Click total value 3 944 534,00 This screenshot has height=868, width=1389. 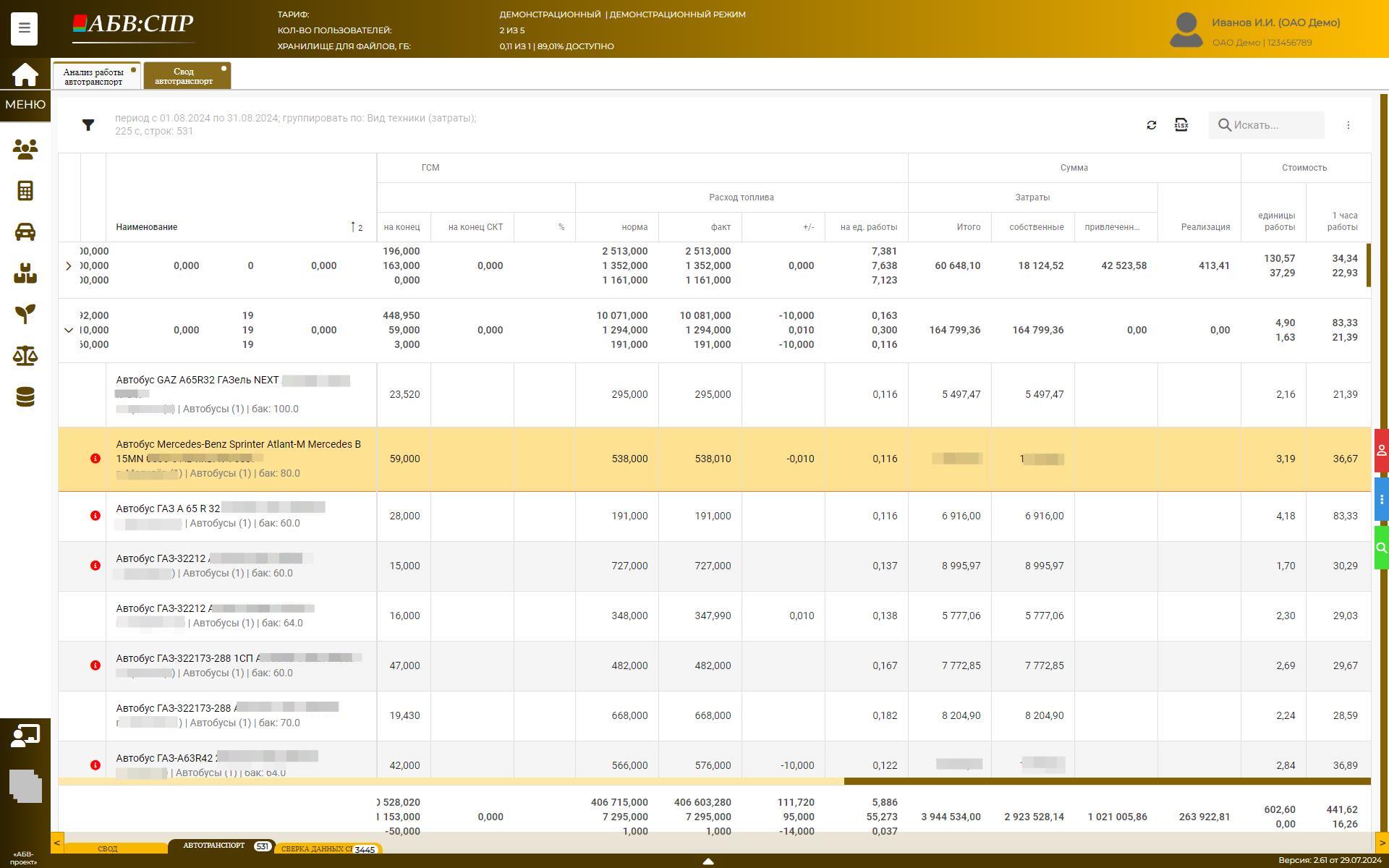951,817
